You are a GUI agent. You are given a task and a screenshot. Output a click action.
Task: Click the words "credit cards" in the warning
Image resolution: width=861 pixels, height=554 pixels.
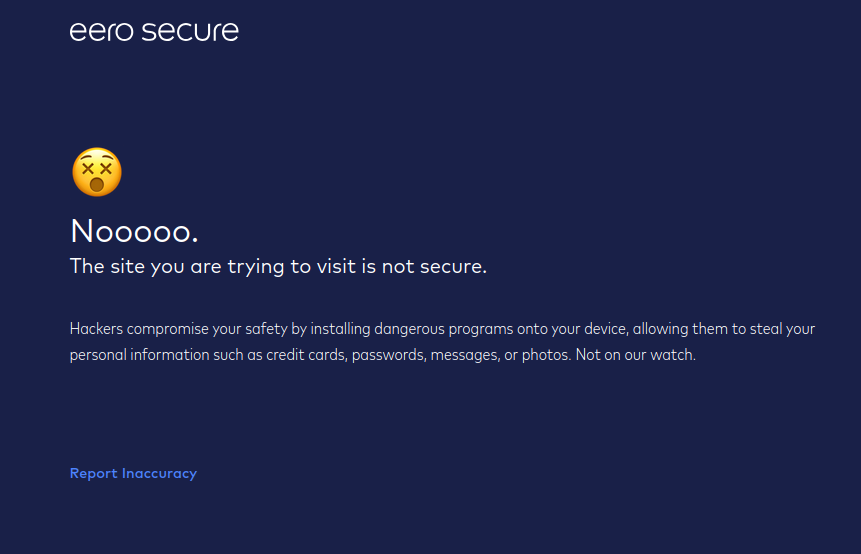click(x=304, y=355)
